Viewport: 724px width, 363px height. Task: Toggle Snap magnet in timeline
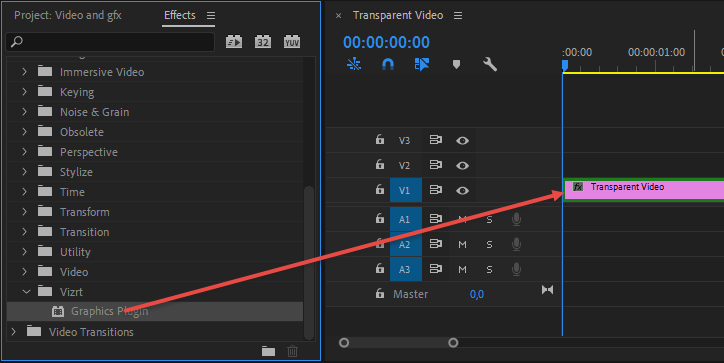point(388,64)
